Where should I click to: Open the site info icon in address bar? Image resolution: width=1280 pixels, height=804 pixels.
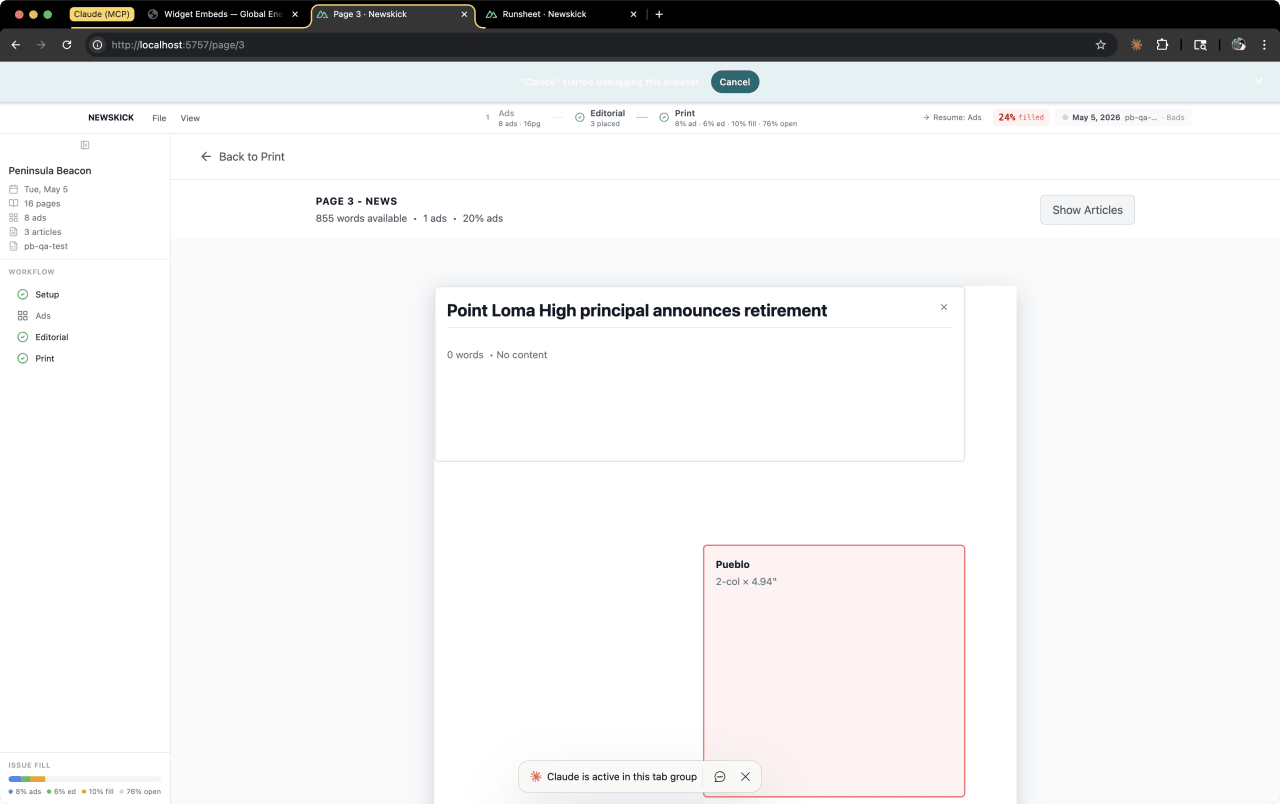click(x=97, y=45)
